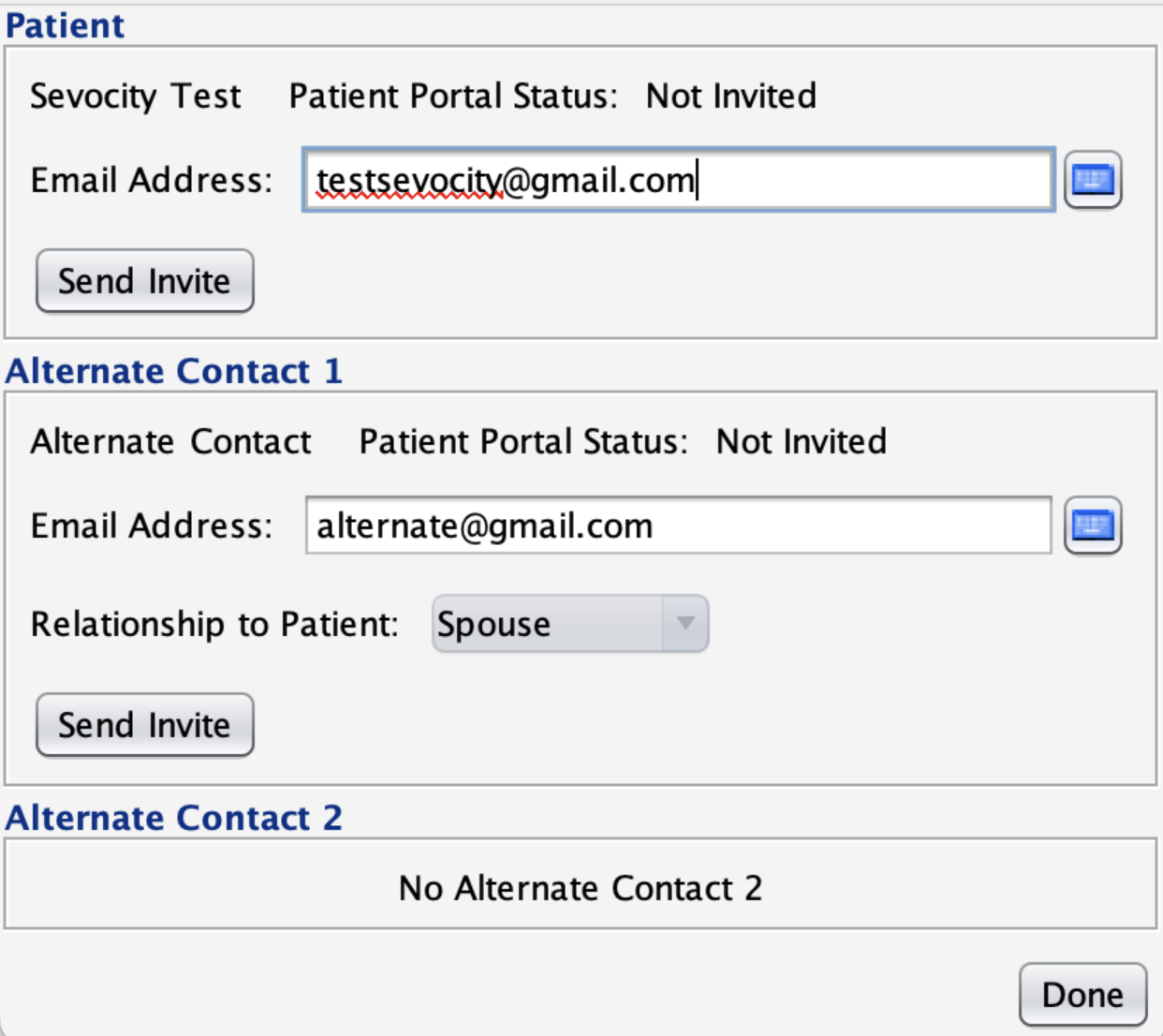The height and width of the screenshot is (1036, 1163).
Task: Click the Alternate Contact 1 section heading
Action: [174, 371]
